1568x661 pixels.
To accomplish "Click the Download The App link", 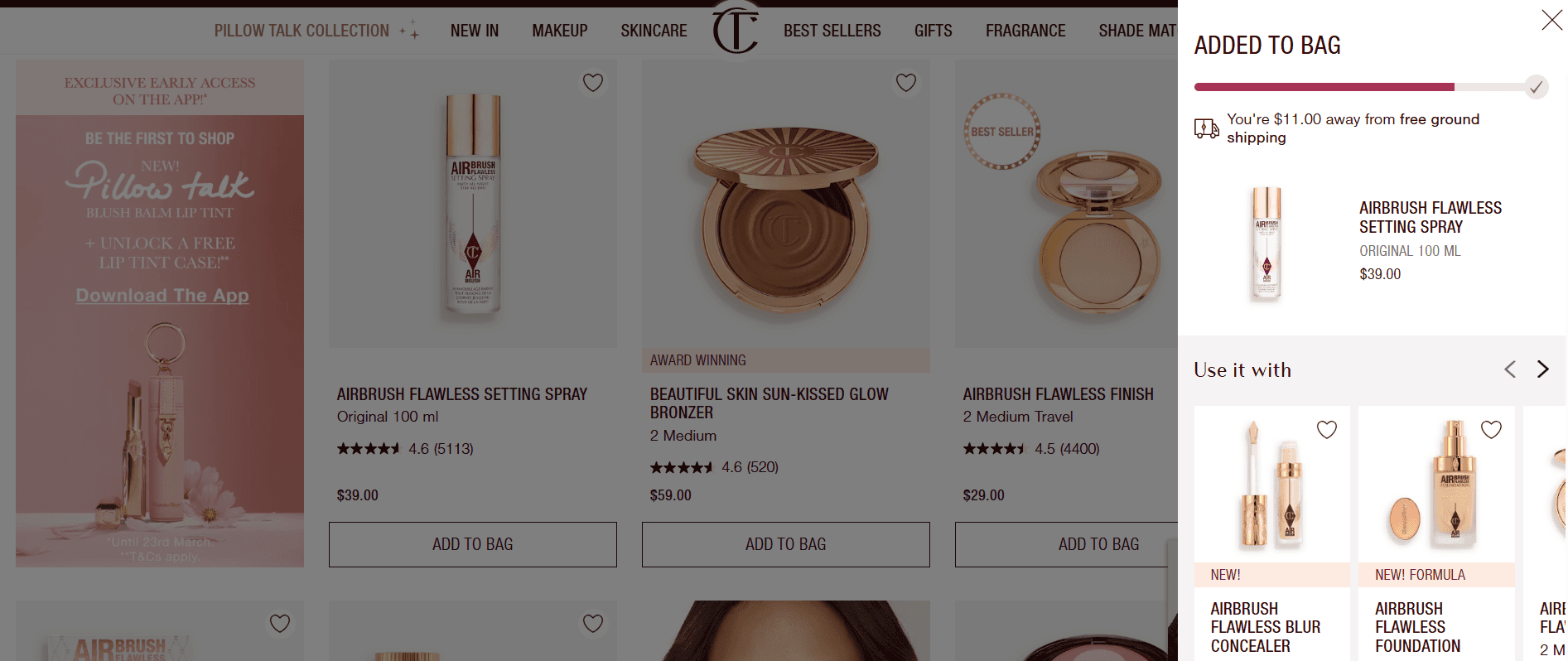I will 162,296.
